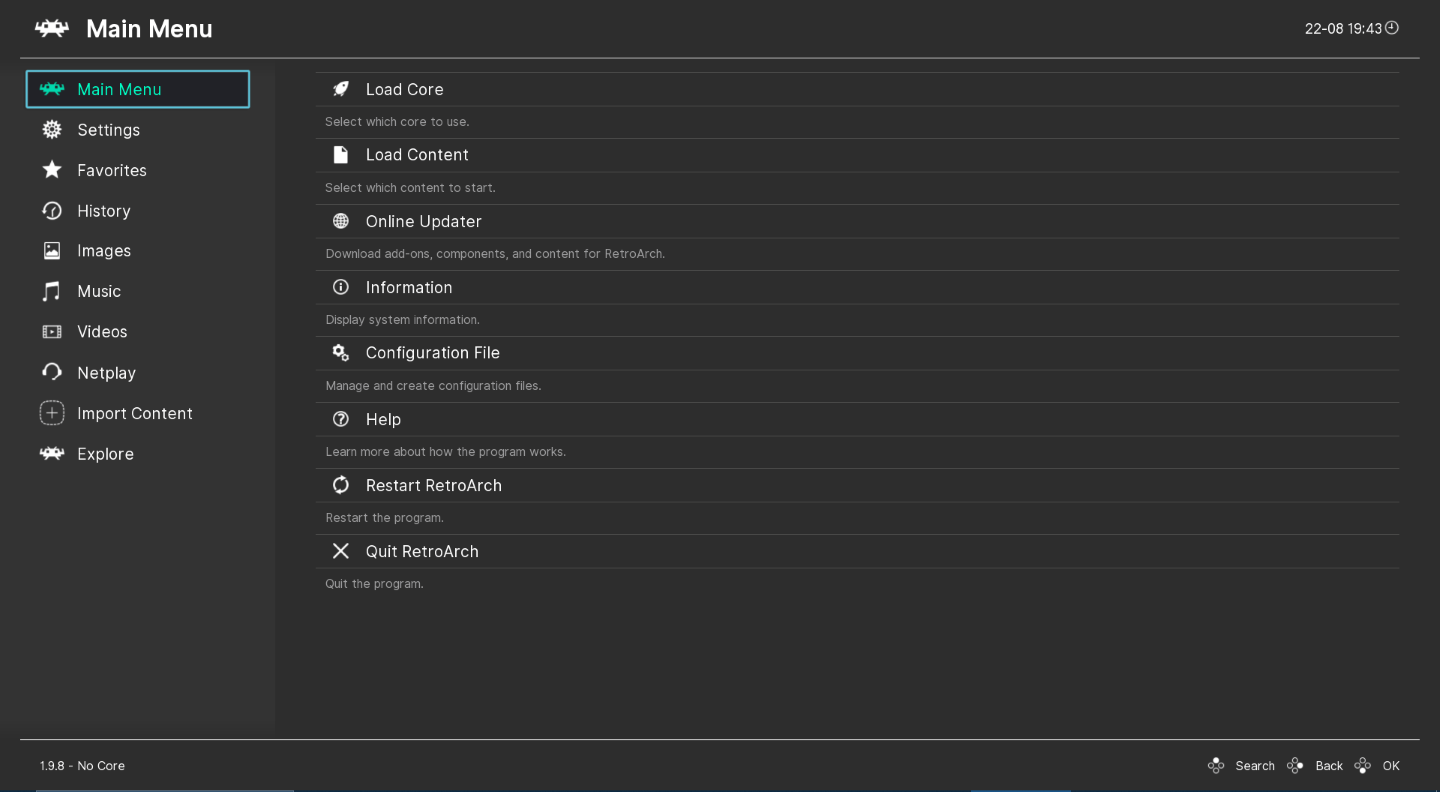Select the Explore sidebar entry
Screen dimensions: 1440x792
tap(105, 453)
